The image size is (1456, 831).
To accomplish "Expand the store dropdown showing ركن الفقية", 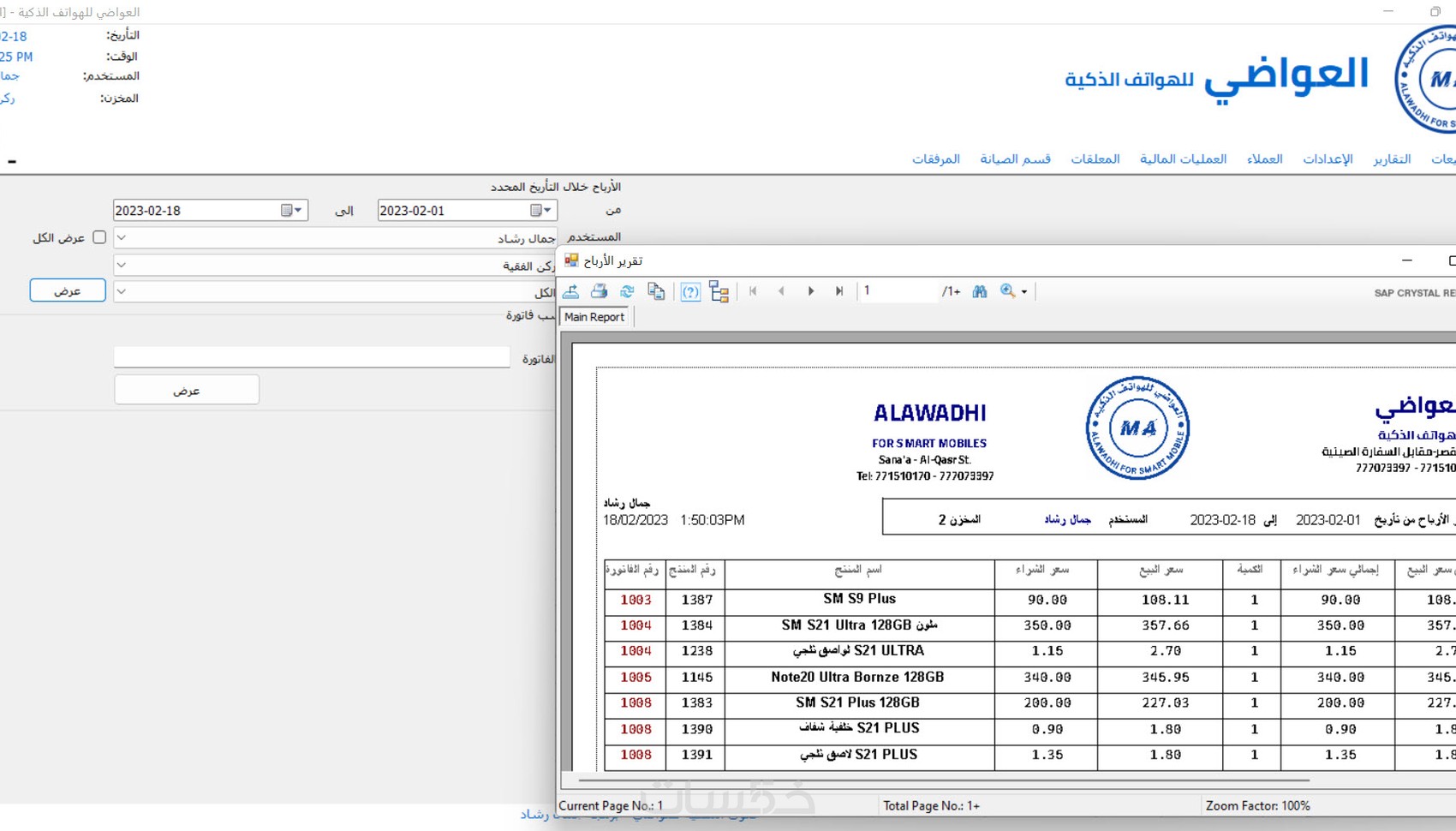I will (122, 266).
